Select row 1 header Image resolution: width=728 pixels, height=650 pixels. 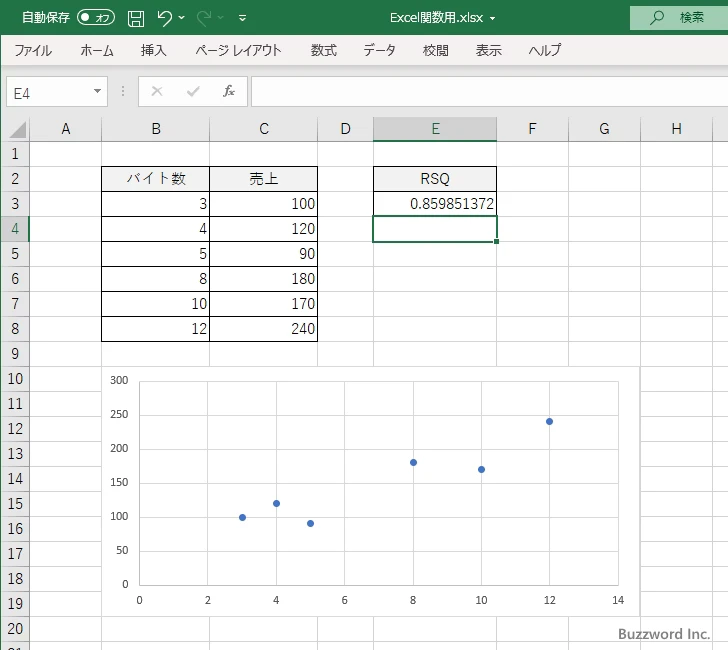tap(15, 154)
